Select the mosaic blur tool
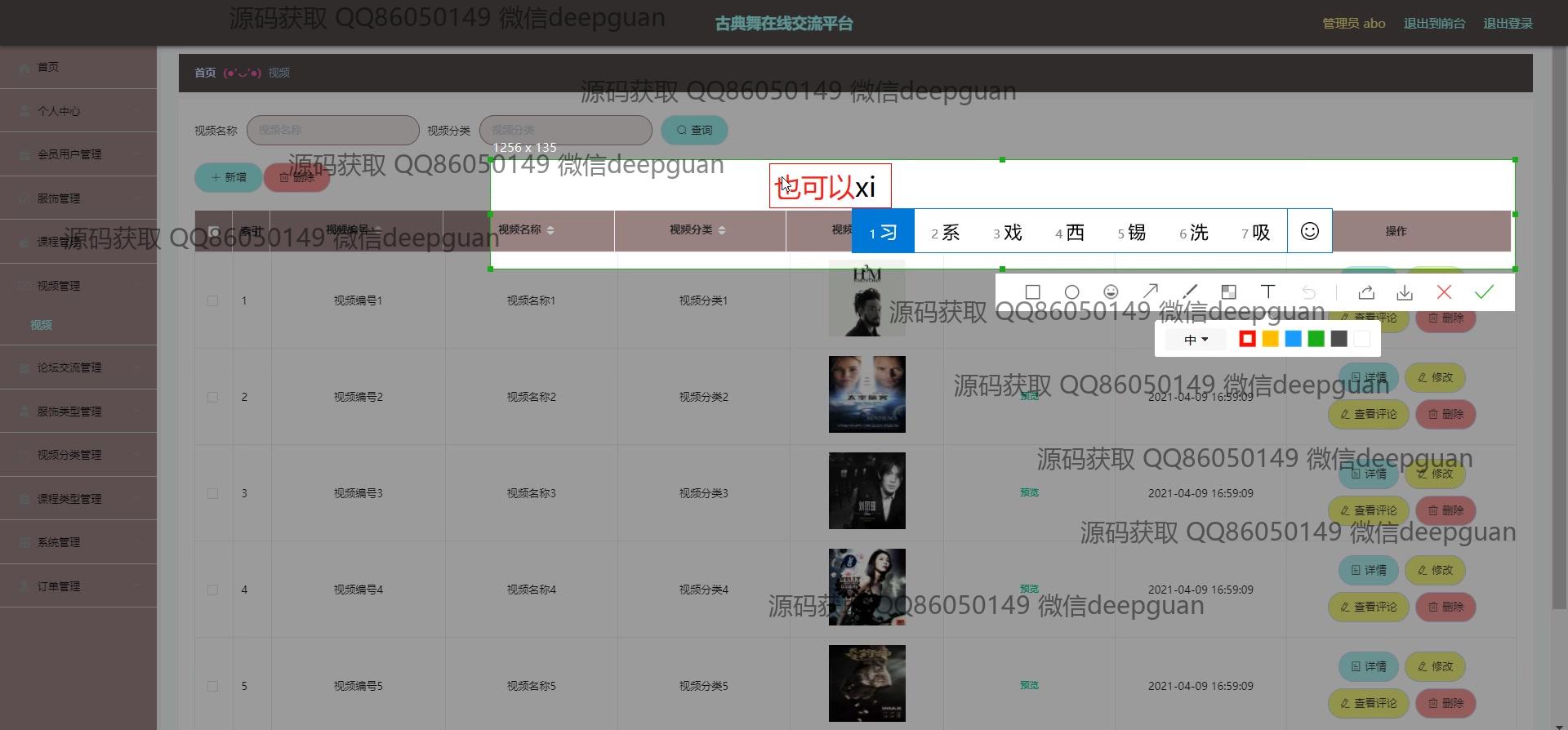Viewport: 1568px width, 730px height. click(1228, 292)
